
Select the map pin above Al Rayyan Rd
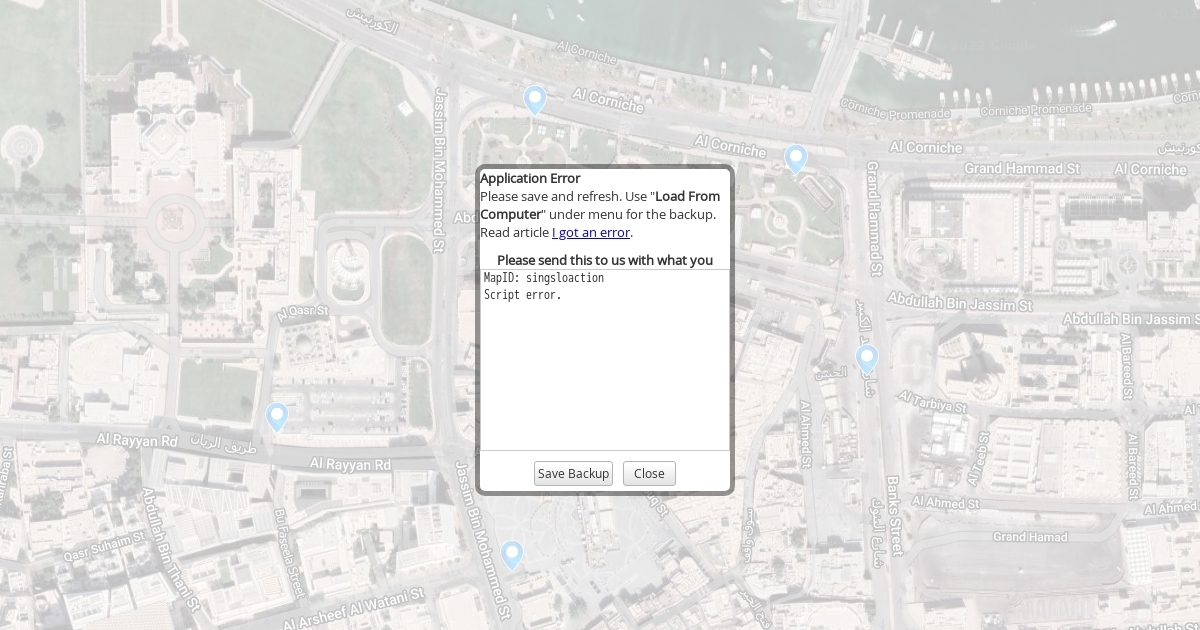point(277,416)
